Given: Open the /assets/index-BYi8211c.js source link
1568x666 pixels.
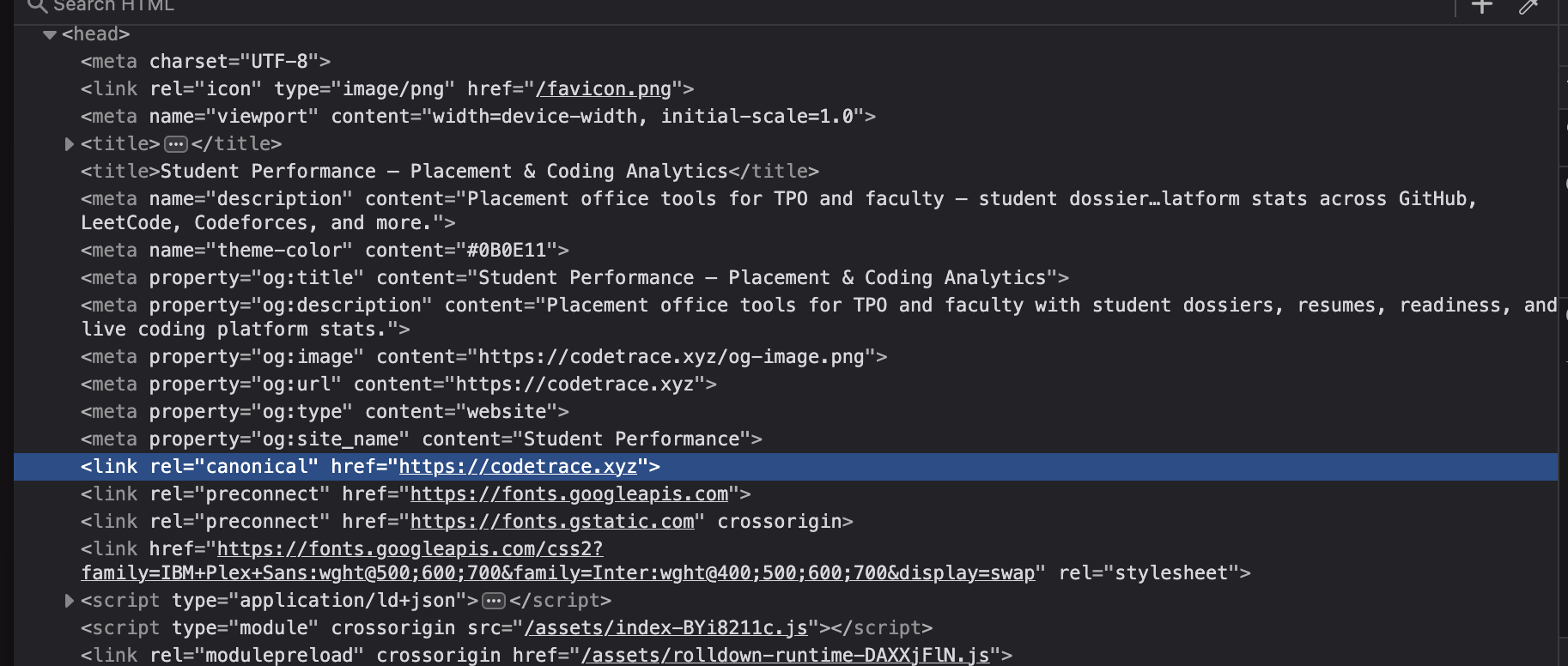Looking at the screenshot, I should [666, 628].
